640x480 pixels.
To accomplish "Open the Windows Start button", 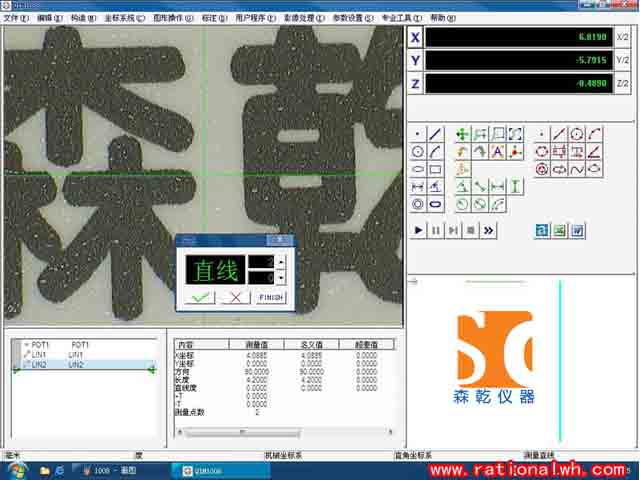I will (x=18, y=471).
